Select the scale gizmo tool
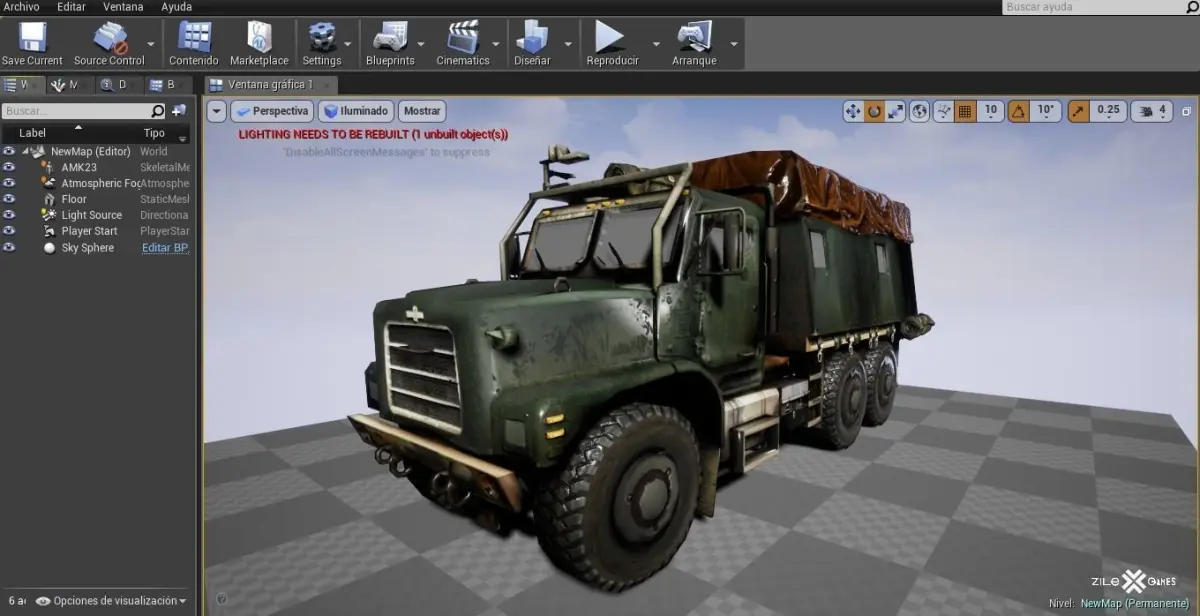 pos(895,112)
